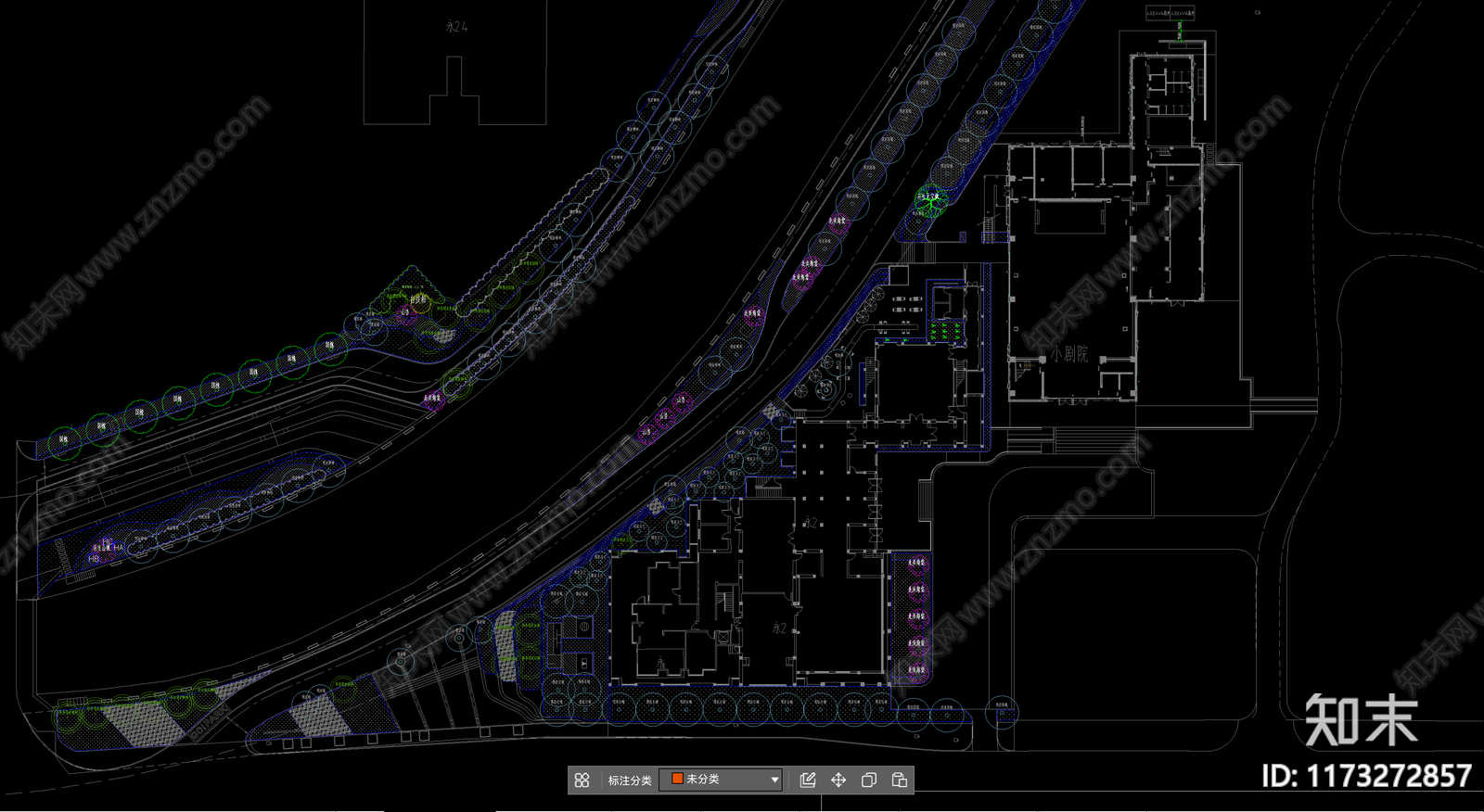Click the 小剧院 label in the drawing

pos(1069,354)
